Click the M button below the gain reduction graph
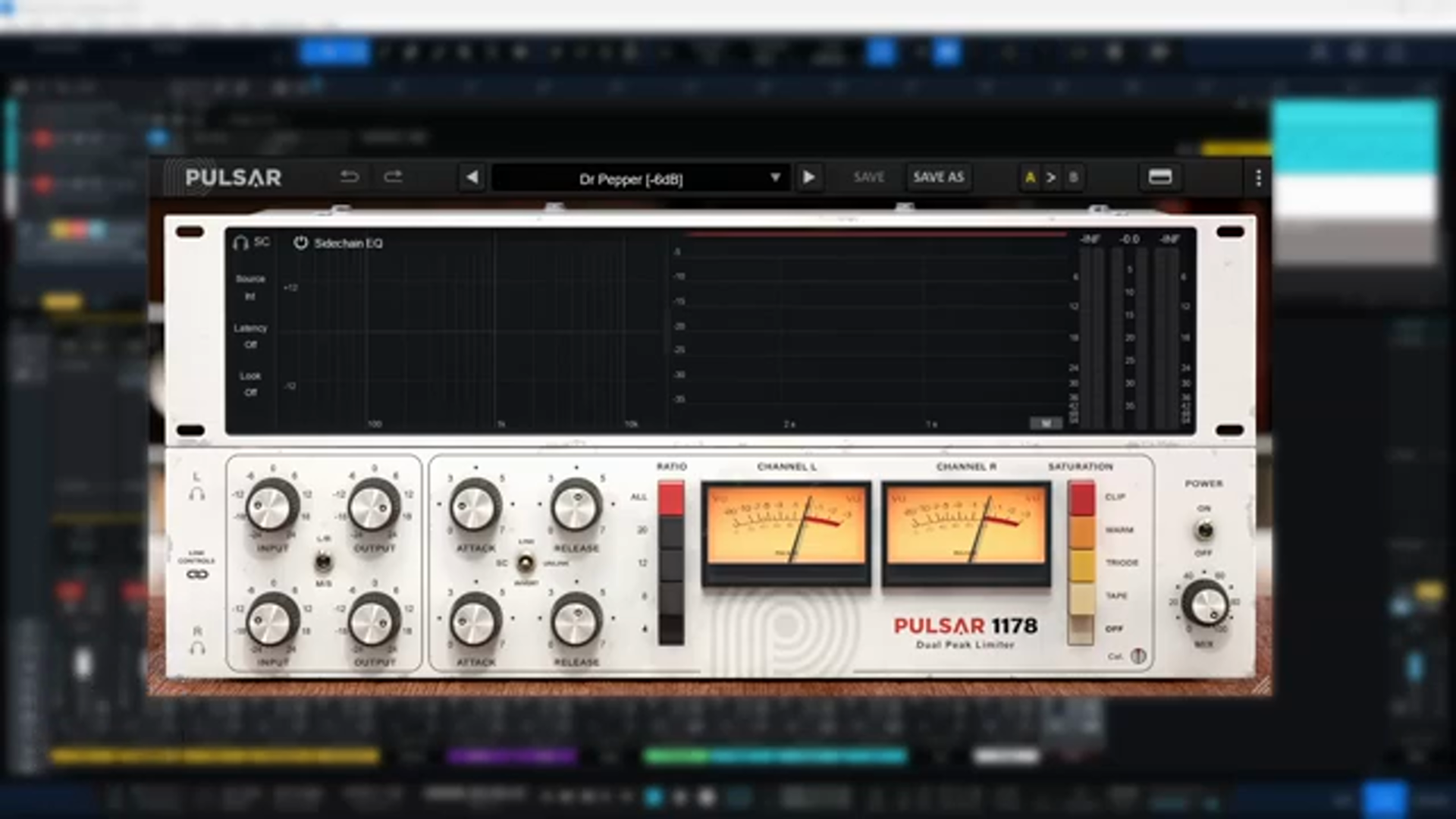Screen dimensions: 1456x819 (x=1046, y=424)
